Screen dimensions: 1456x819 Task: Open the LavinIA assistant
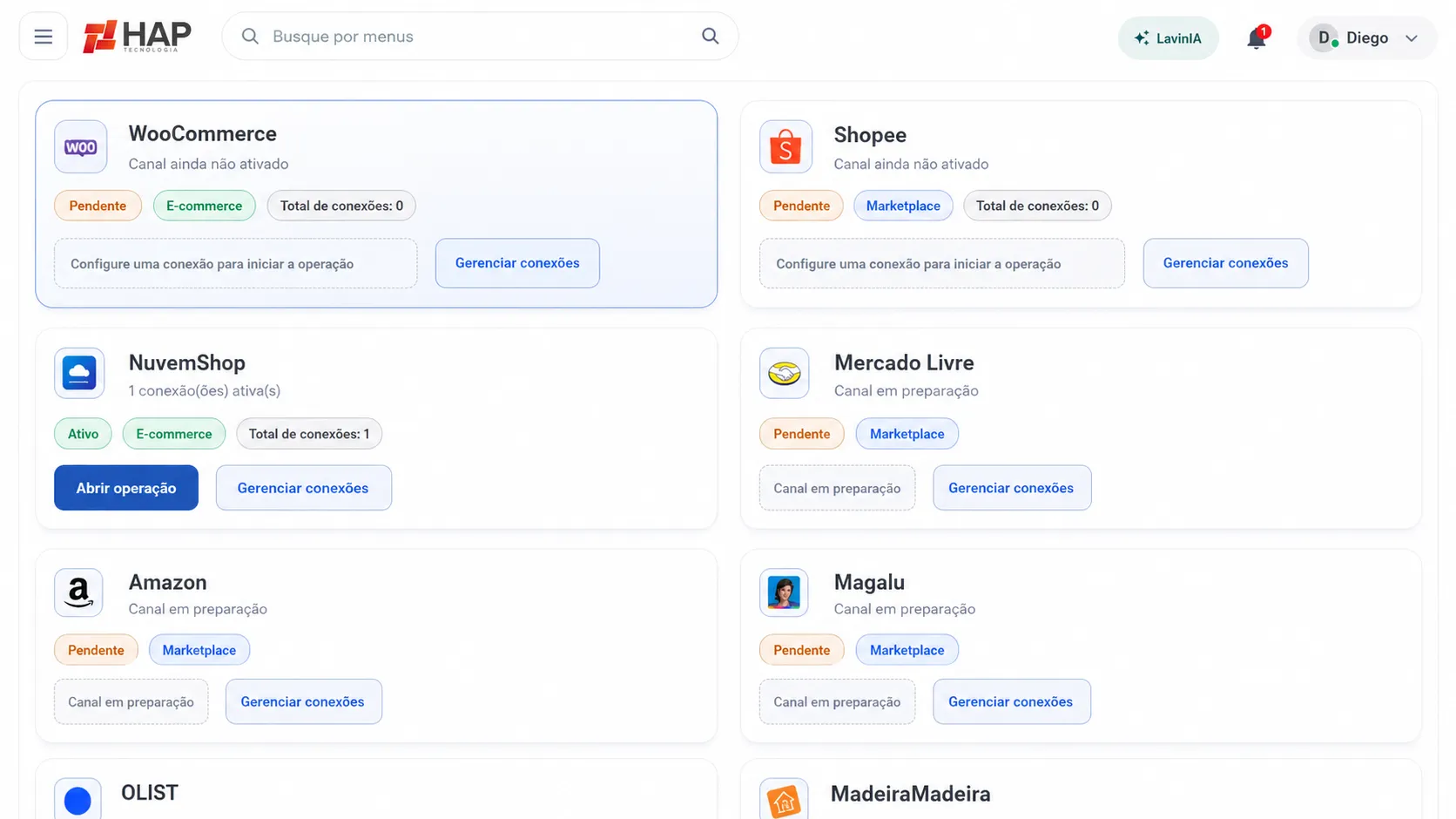1169,38
